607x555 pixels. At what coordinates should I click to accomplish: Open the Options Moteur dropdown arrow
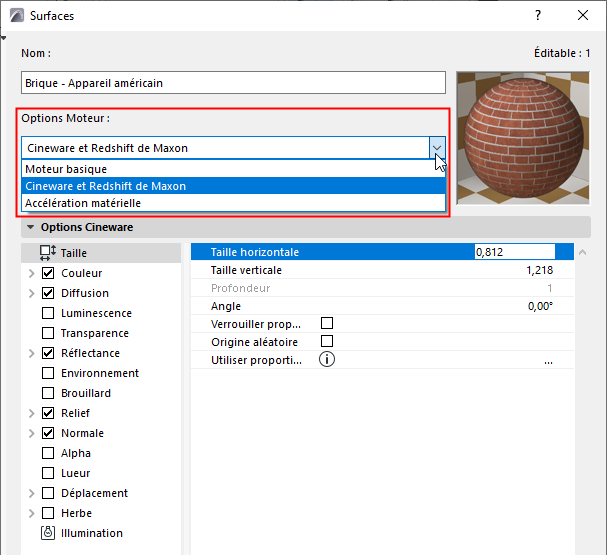tap(437, 148)
